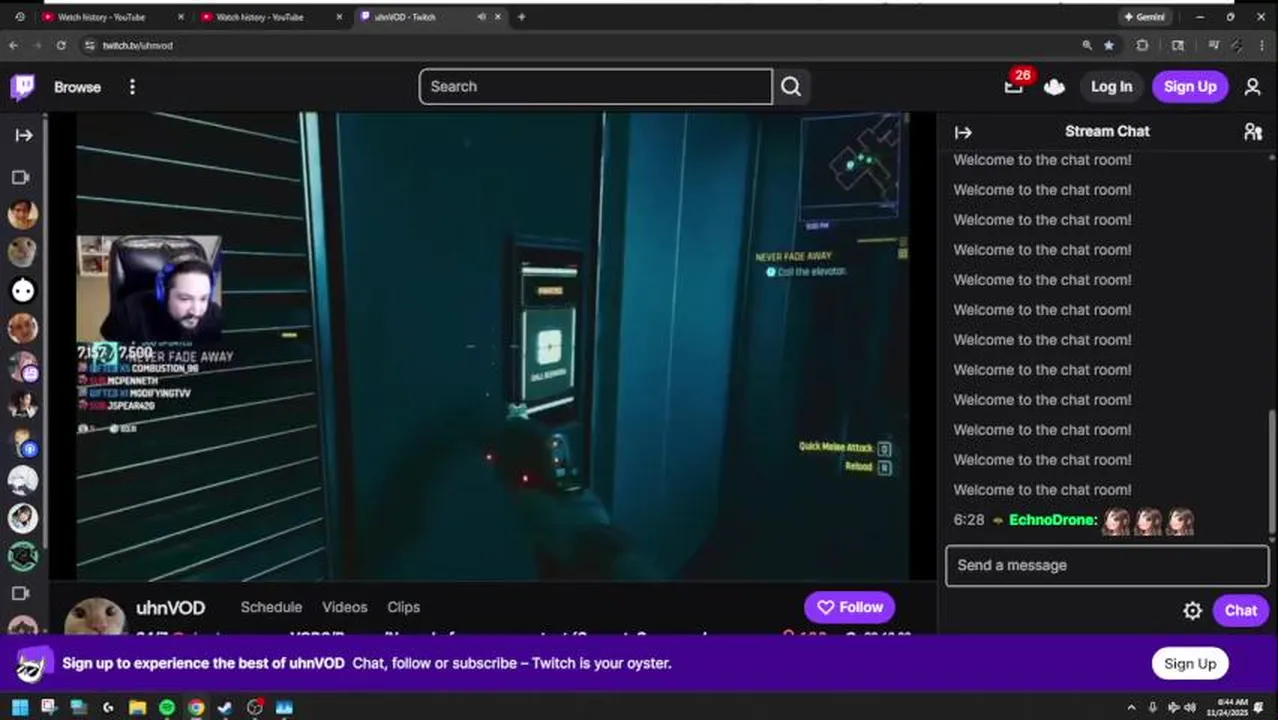The width and height of the screenshot is (1278, 720).
Task: Open File Explorer from taskbar
Action: click(137, 707)
